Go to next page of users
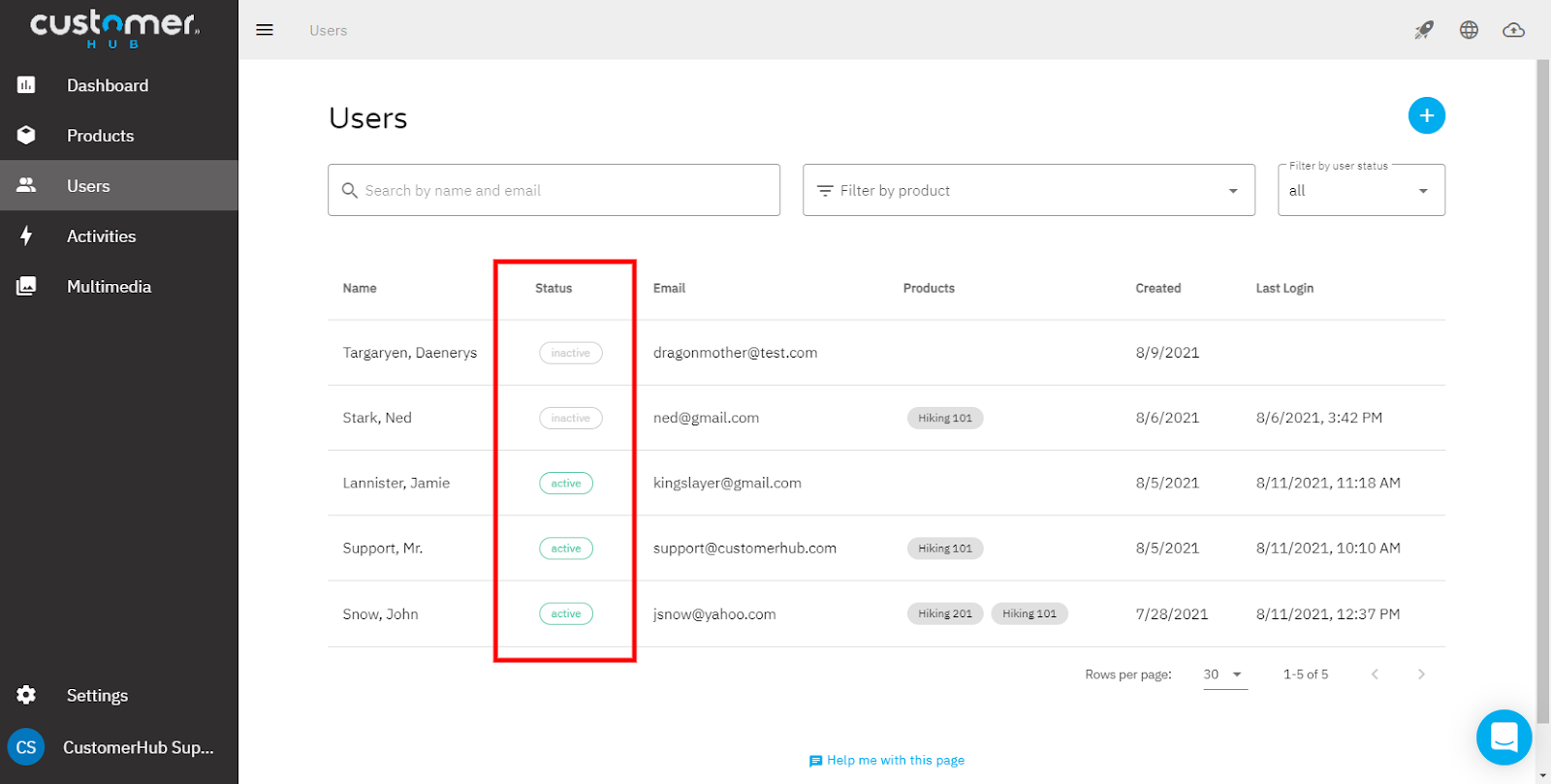Screen dimensions: 1551x784 point(1421,674)
